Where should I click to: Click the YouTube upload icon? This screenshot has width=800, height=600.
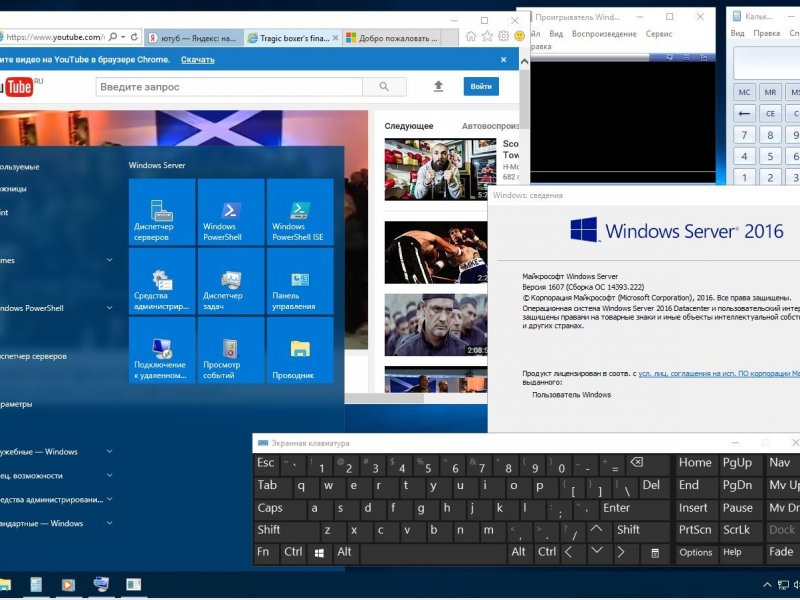click(438, 87)
